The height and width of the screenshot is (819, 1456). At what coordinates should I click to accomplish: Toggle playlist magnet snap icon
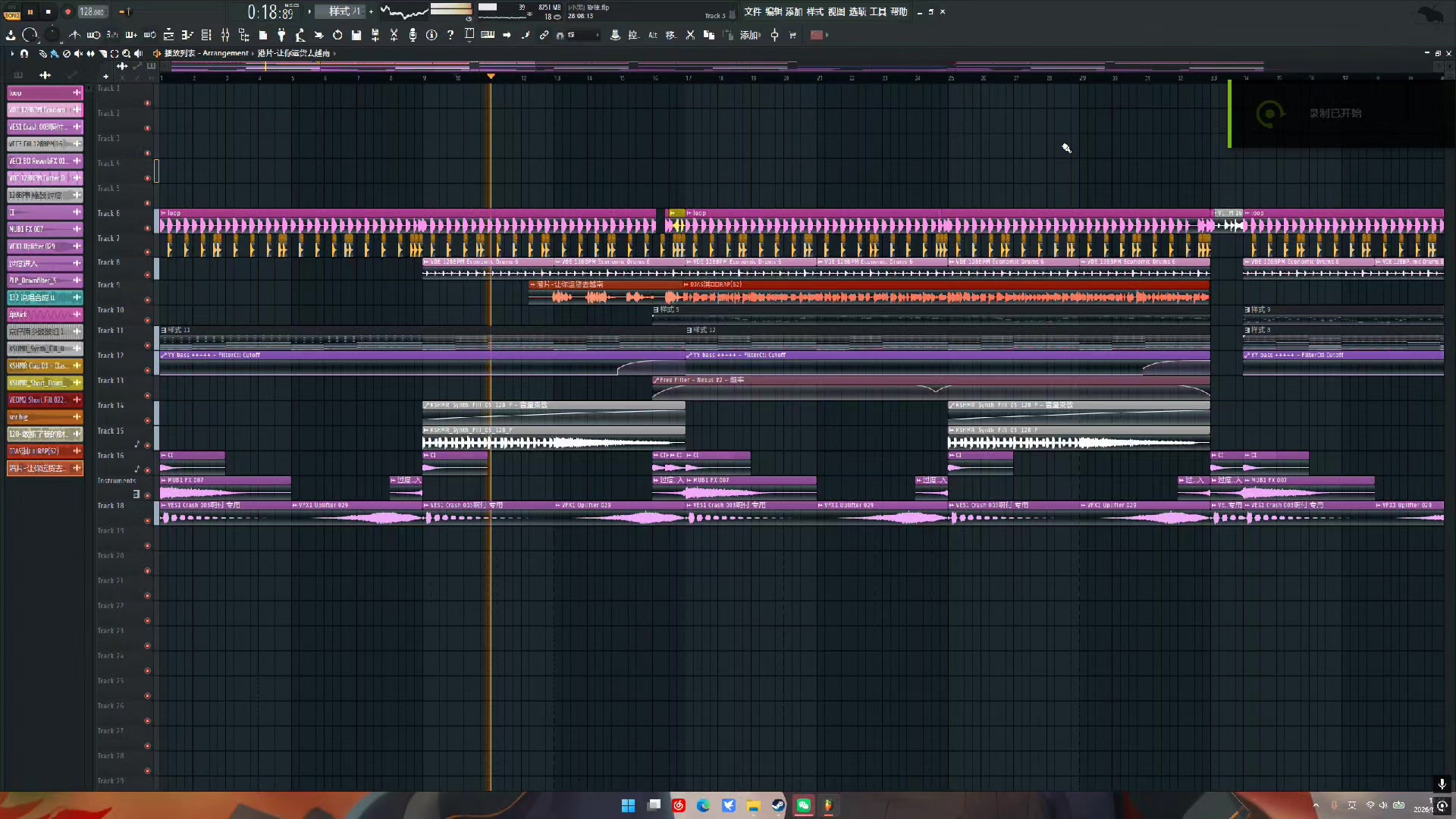tap(24, 54)
